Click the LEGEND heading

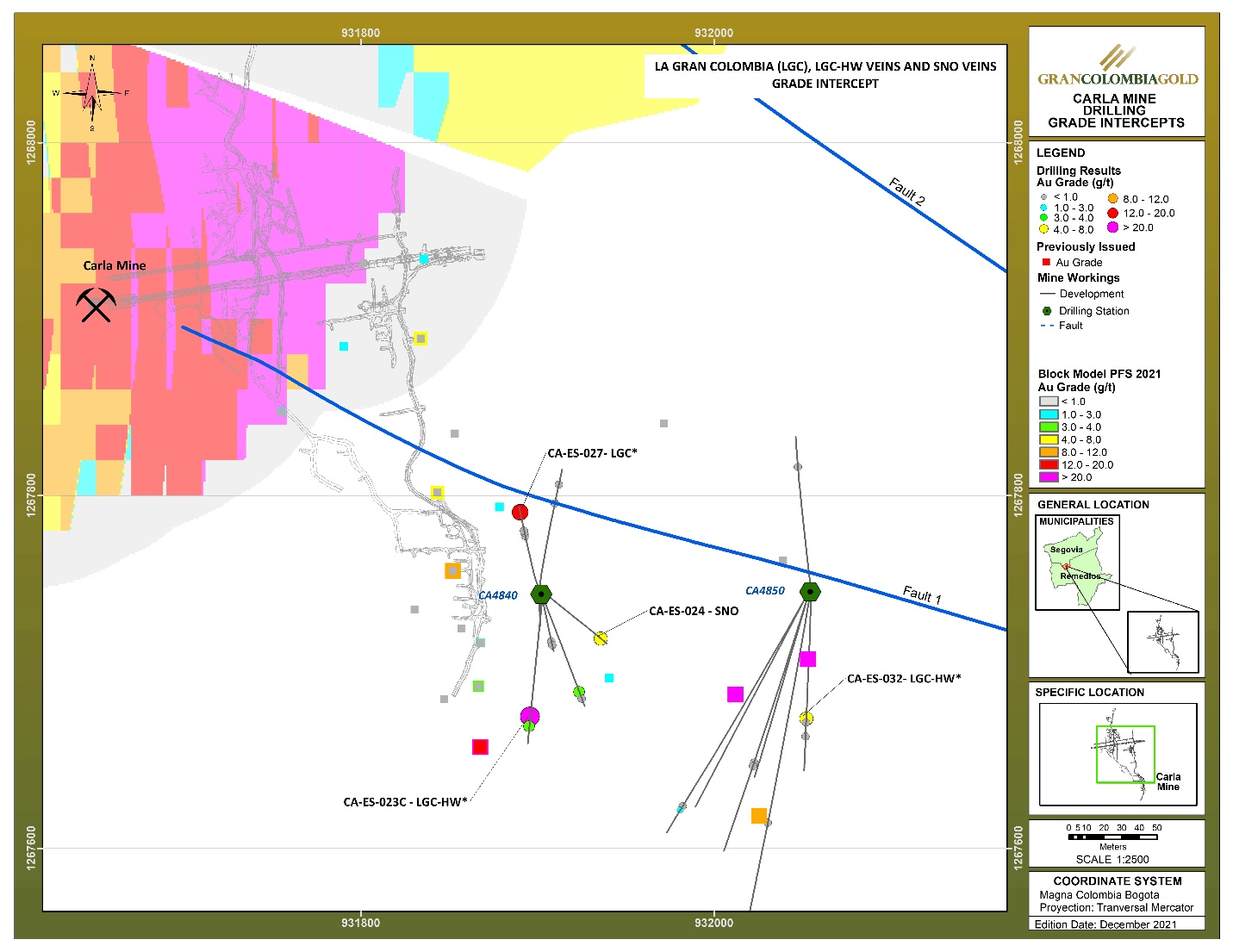[x=1061, y=152]
